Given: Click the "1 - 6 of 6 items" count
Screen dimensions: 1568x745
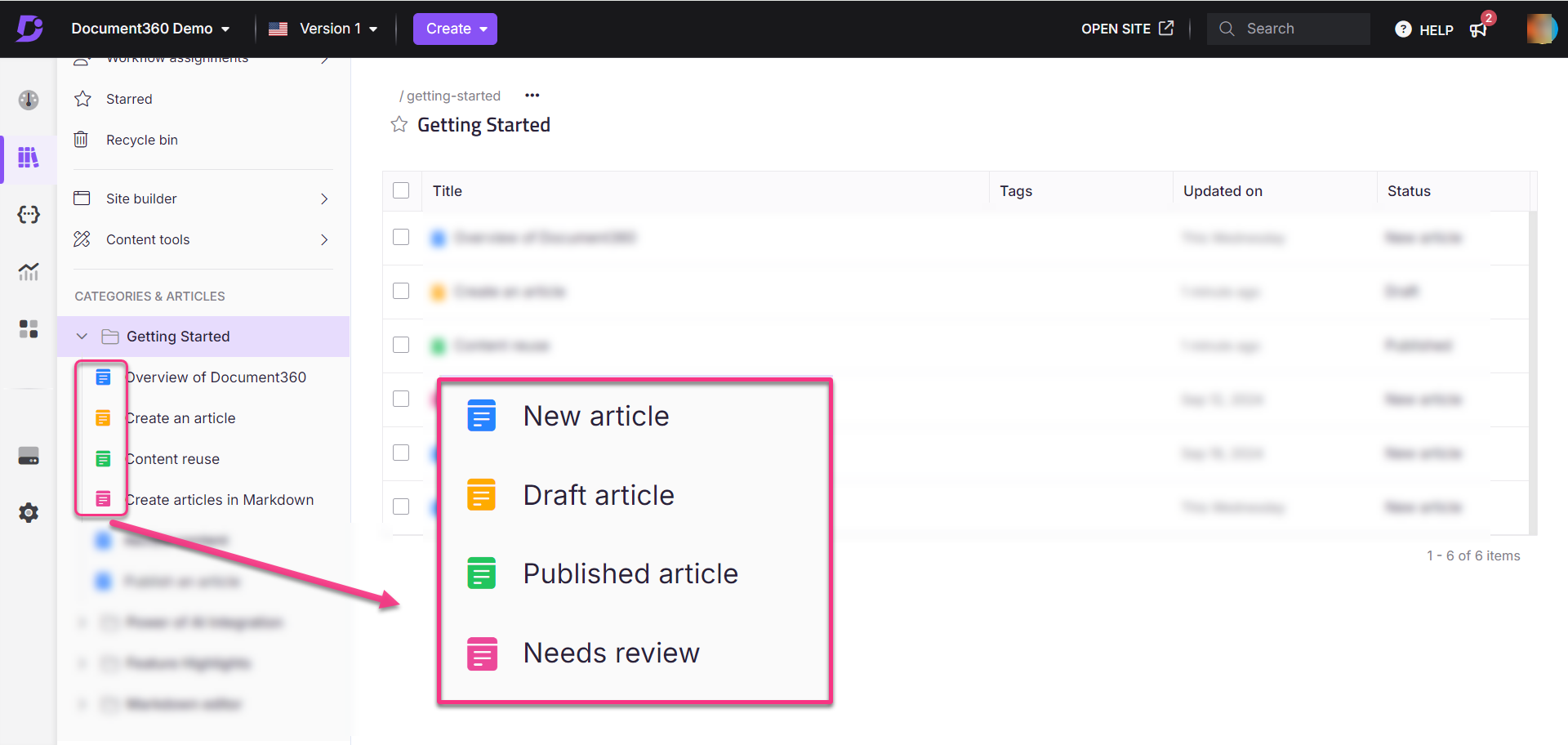Looking at the screenshot, I should 1473,555.
